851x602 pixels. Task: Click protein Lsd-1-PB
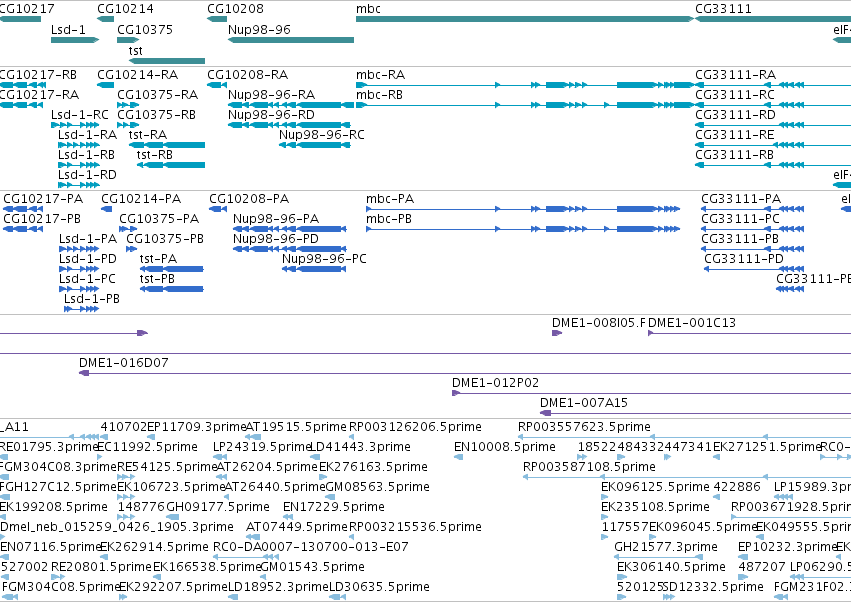[81, 309]
